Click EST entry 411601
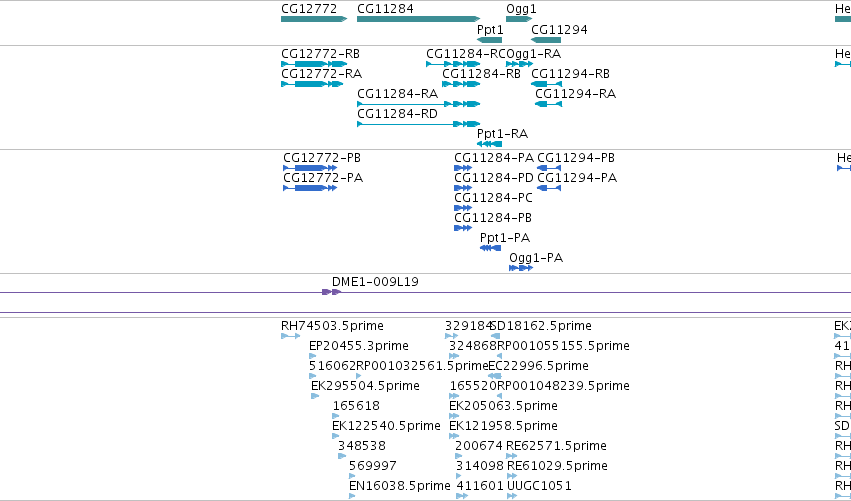Screen dimensions: 851x501 (x=480, y=486)
